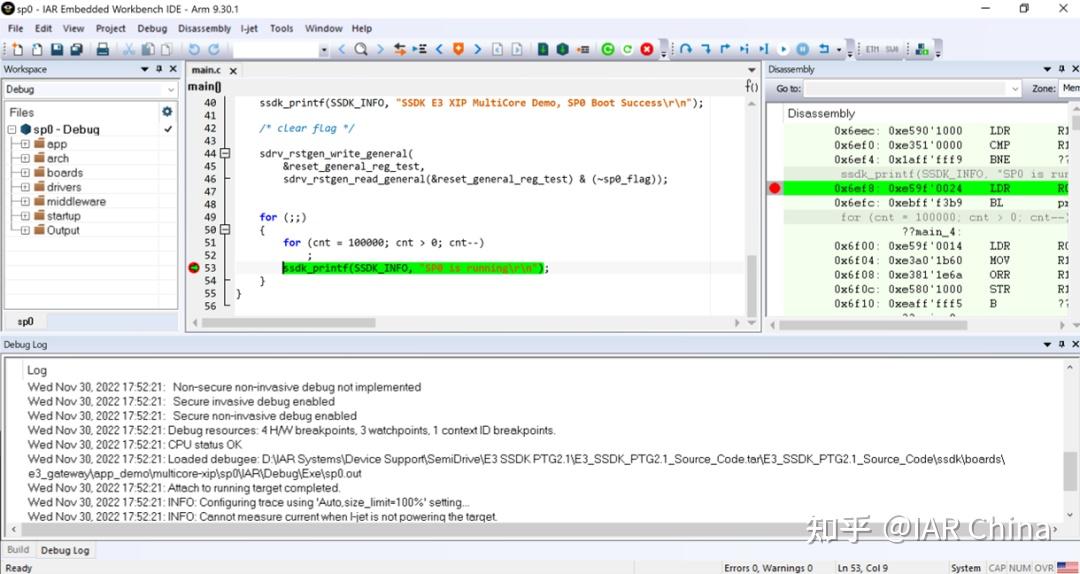Click the Print toolbar icon
The width and height of the screenshot is (1080, 574).
102,49
